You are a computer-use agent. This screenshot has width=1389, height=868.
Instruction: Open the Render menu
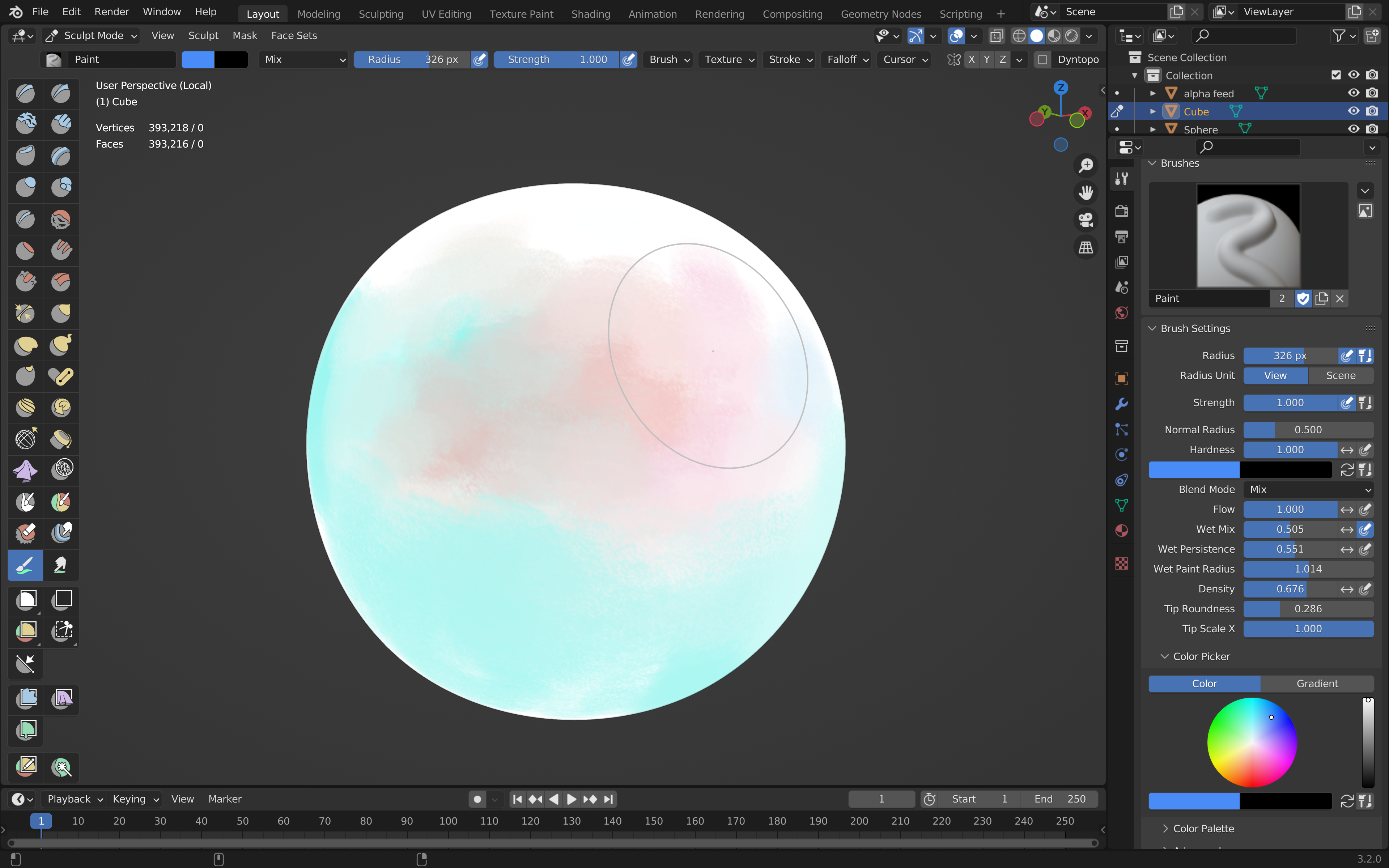[111, 12]
